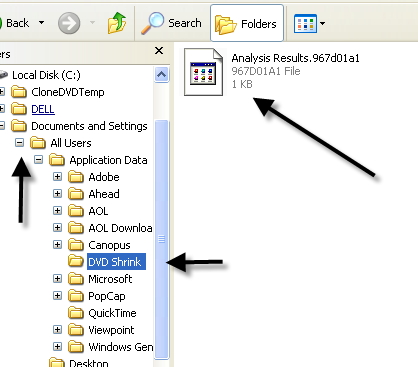Select the Microsoft folder
This screenshot has height=367, width=418.
(110, 279)
